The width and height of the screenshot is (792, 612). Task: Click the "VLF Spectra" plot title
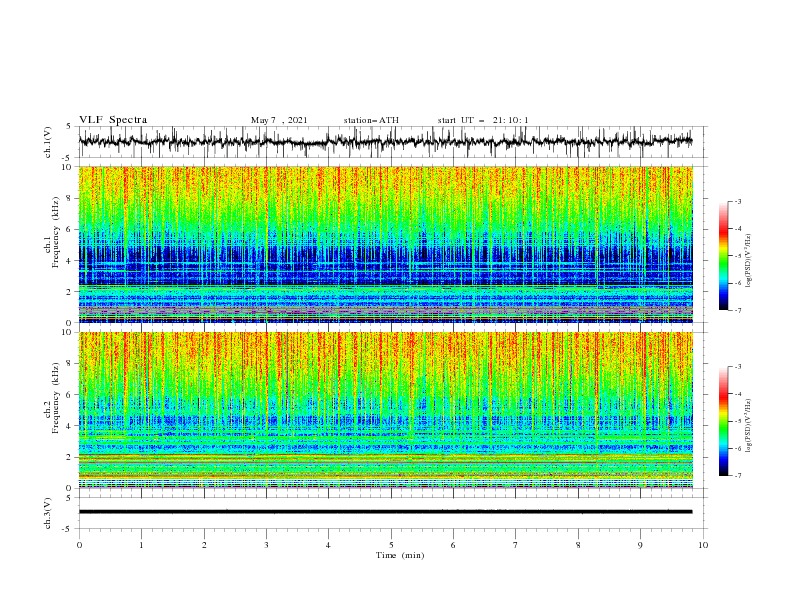point(113,120)
